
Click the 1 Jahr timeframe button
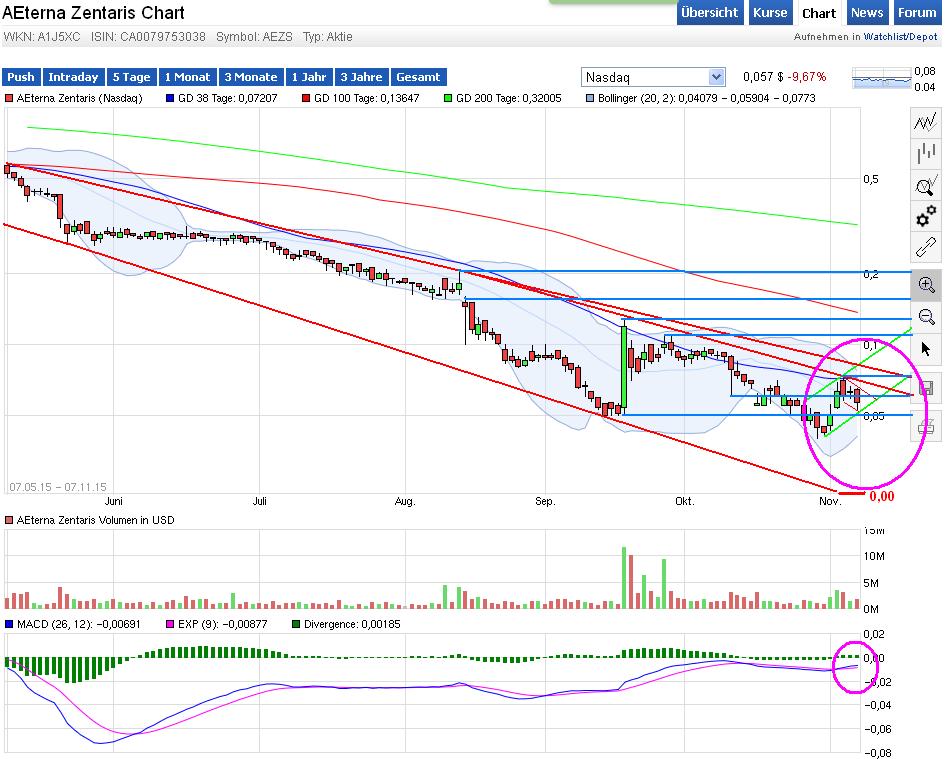(308, 76)
